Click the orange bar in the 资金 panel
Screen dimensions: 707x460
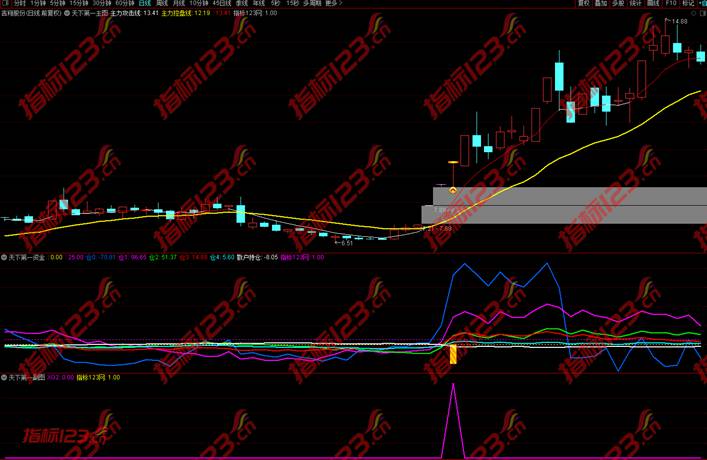453,355
